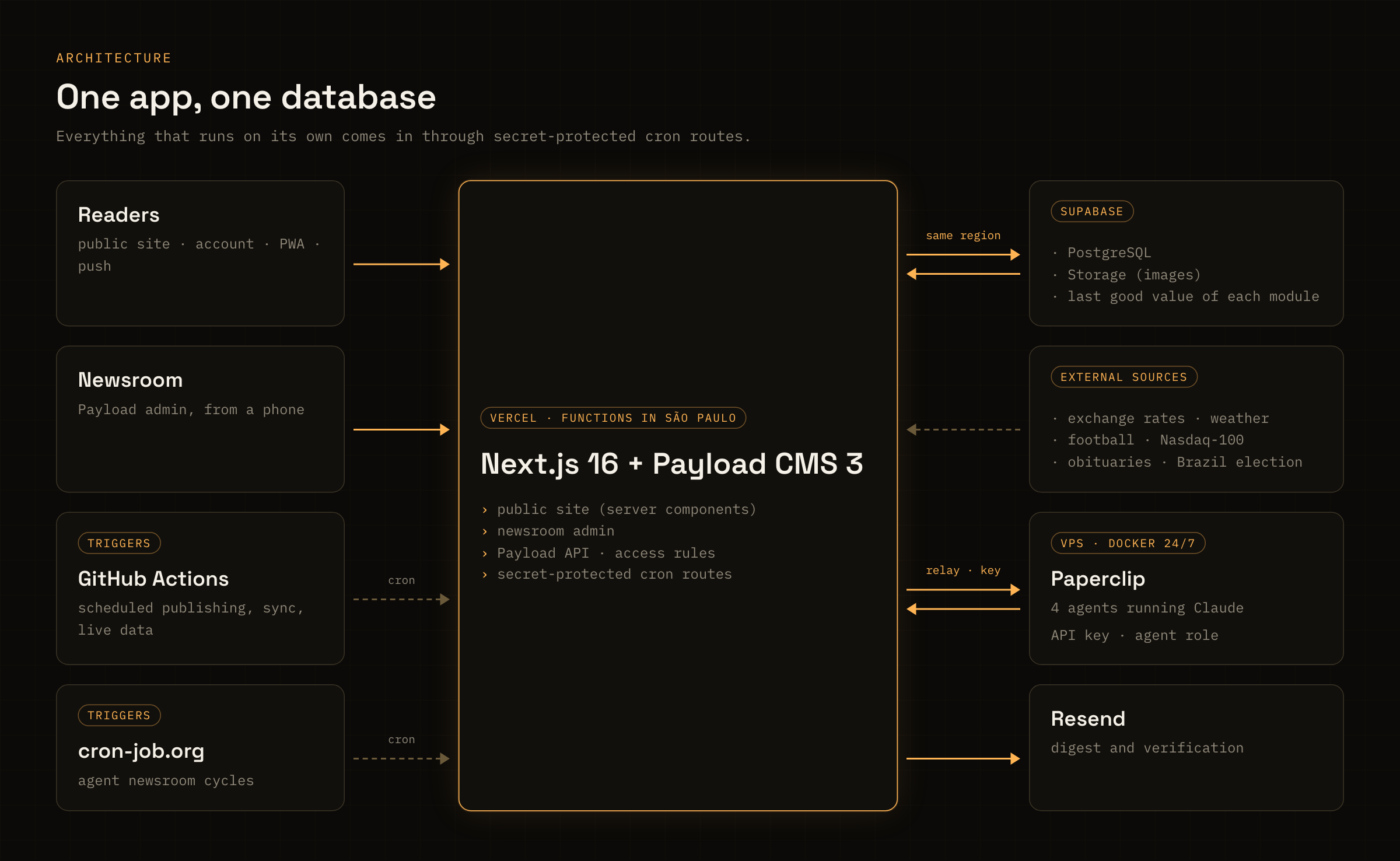Select the cron-job.org title
The height and width of the screenshot is (861, 1400).
141,751
